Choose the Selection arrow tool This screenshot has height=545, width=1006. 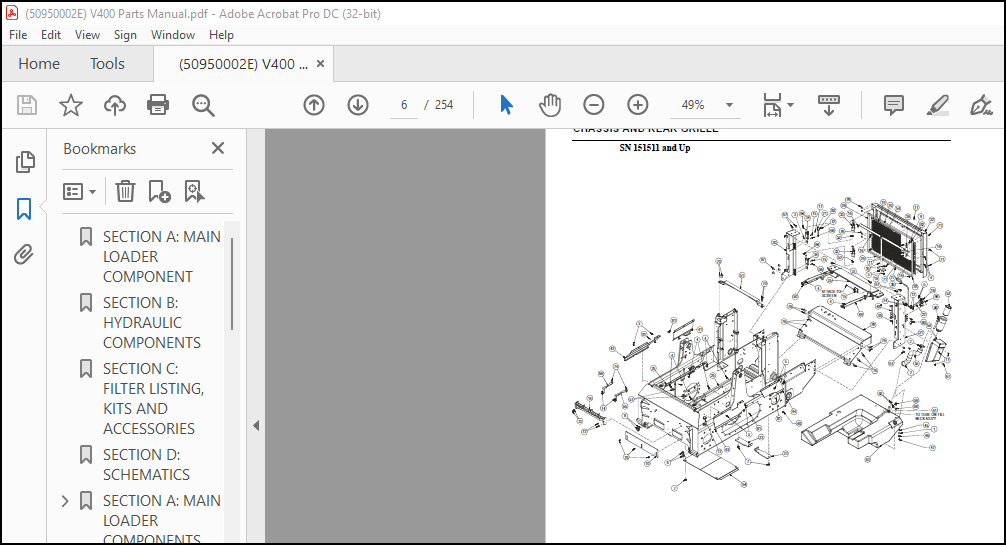tap(506, 105)
